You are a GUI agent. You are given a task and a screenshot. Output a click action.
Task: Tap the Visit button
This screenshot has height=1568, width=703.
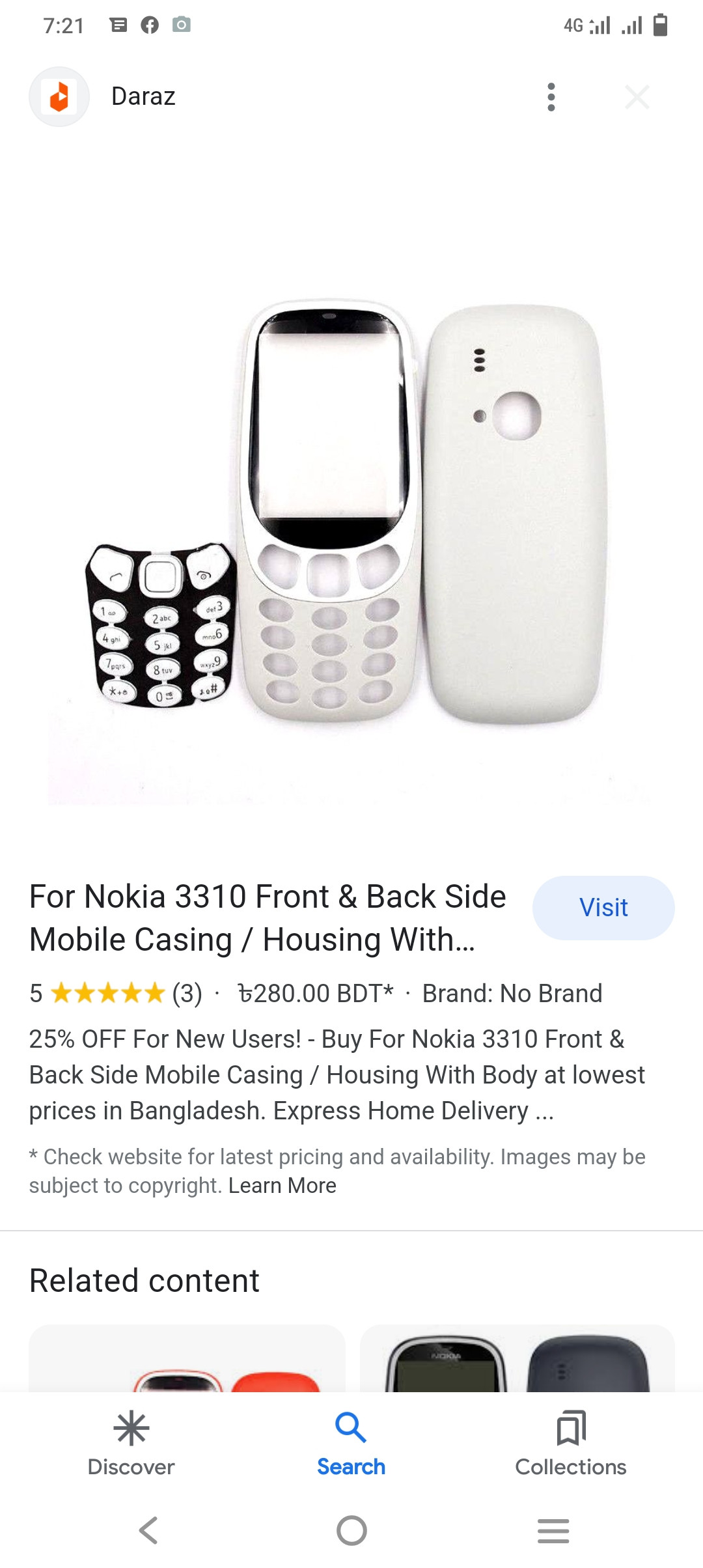pos(603,908)
